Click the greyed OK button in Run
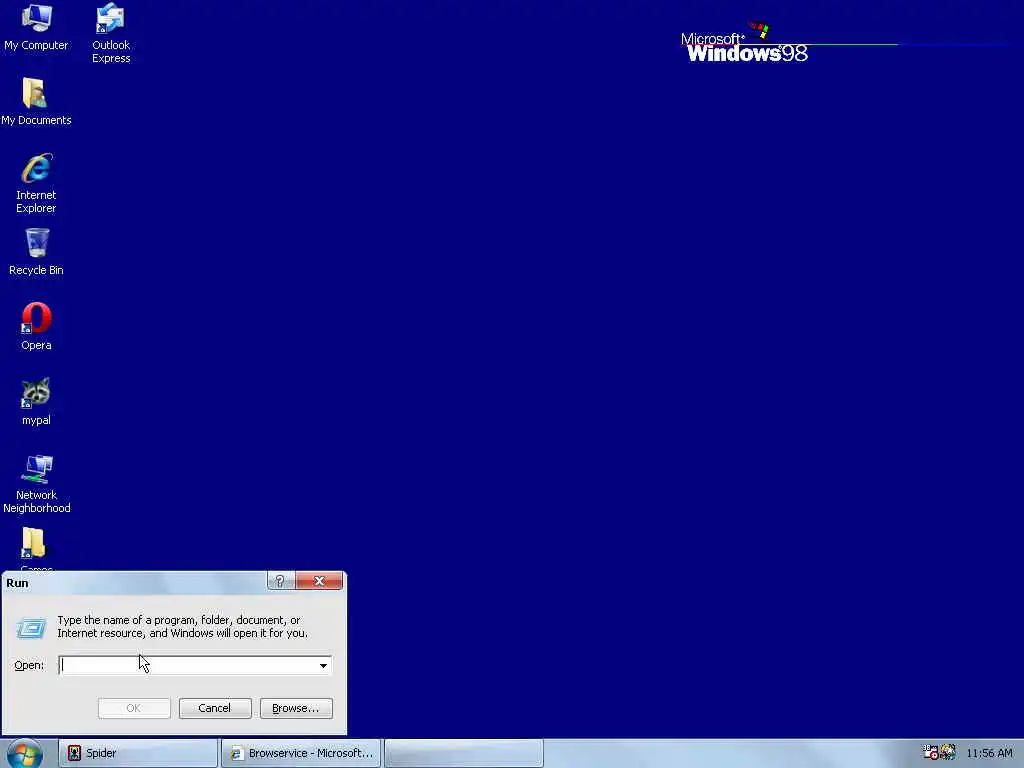1024x768 pixels. [134, 708]
